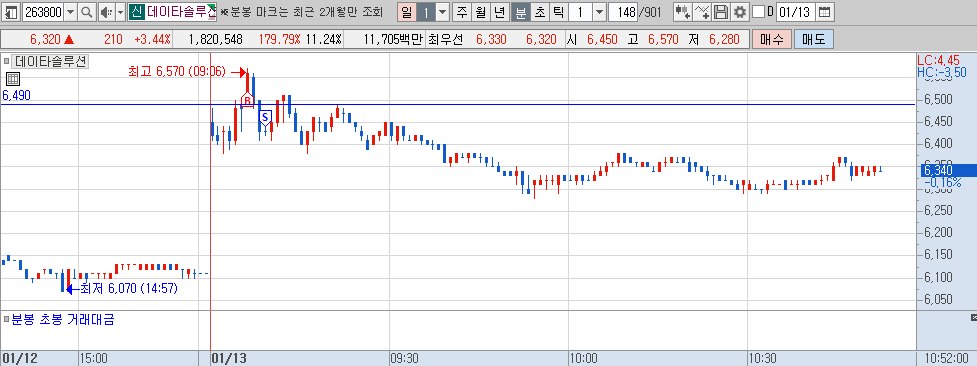The width and height of the screenshot is (977, 366).
Task: Switch to the 틱 tick period tab
Action: pos(559,11)
